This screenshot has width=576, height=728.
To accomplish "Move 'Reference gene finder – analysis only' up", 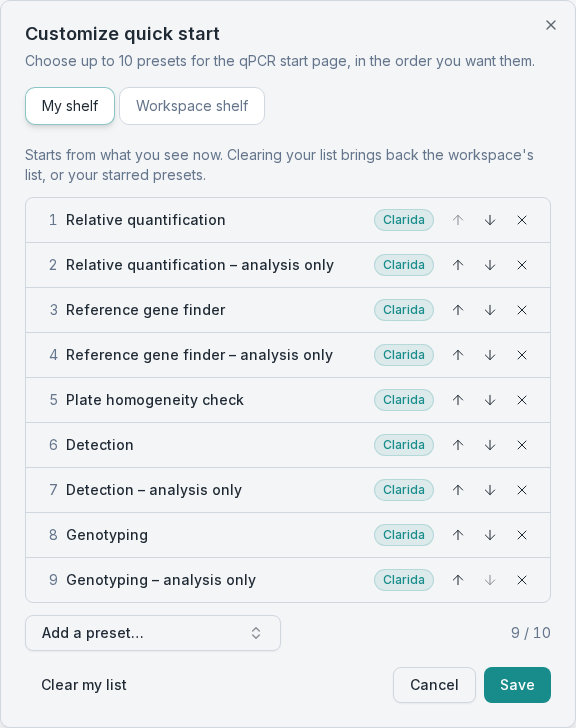I will pos(458,355).
